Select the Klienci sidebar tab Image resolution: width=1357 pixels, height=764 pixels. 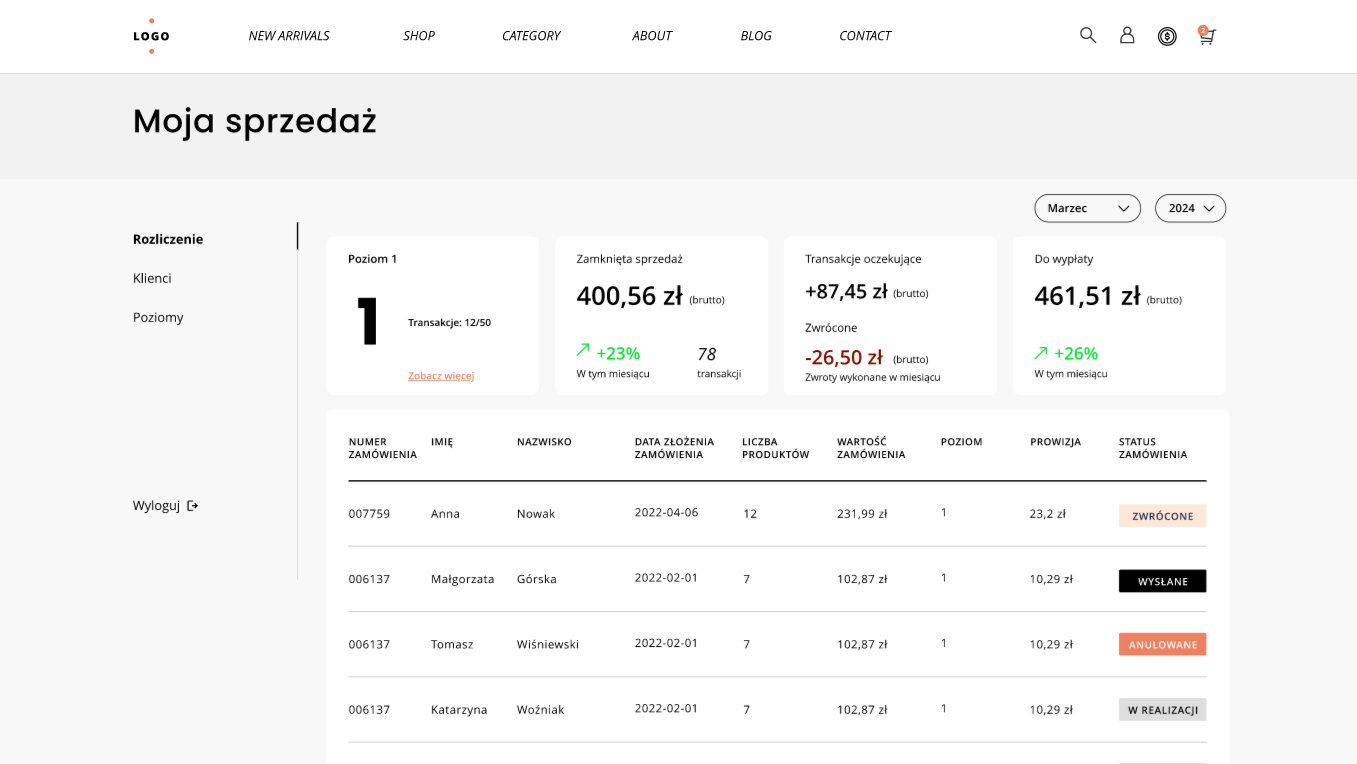[x=152, y=278]
